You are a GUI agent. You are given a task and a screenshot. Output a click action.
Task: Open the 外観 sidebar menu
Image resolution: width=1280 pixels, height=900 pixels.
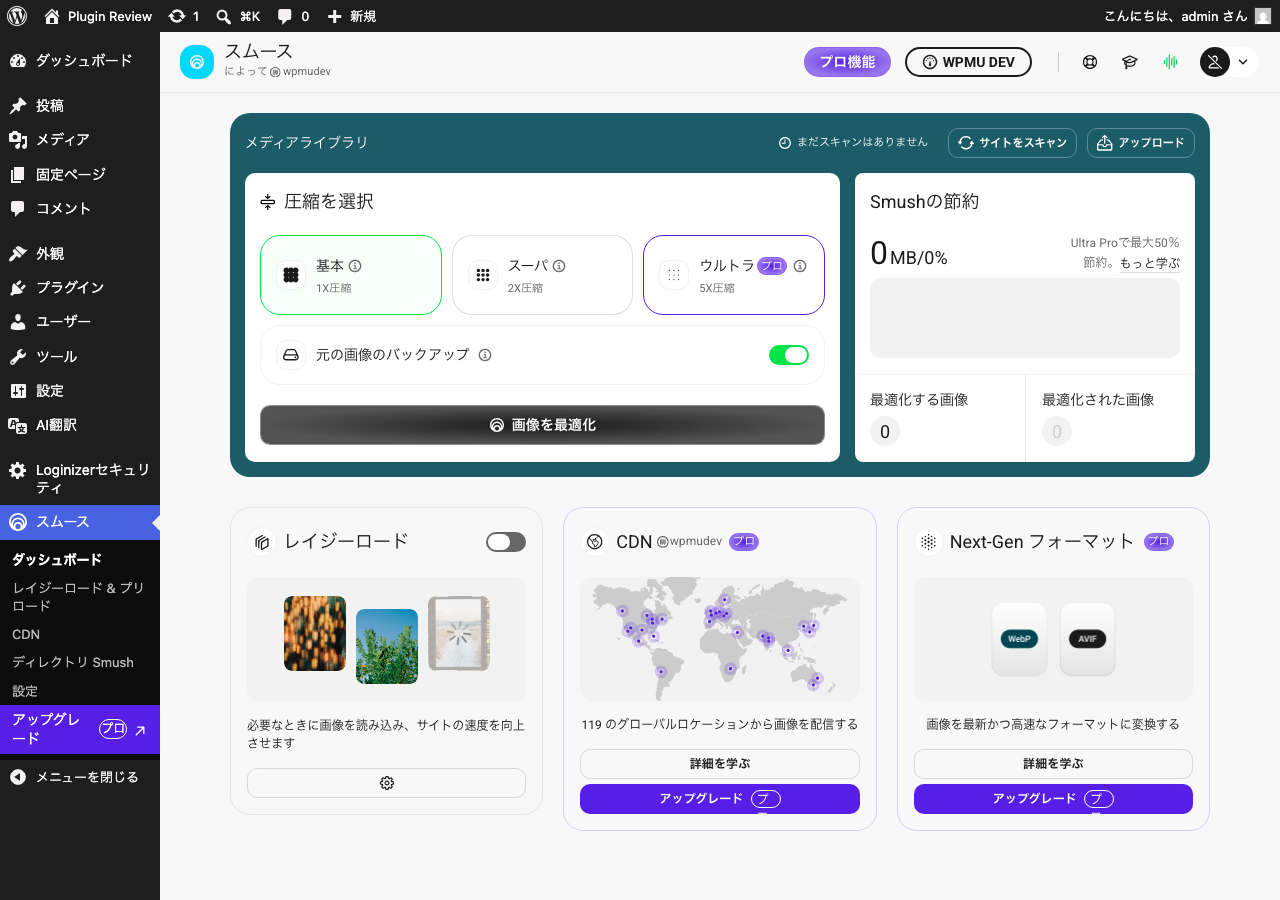click(x=80, y=254)
